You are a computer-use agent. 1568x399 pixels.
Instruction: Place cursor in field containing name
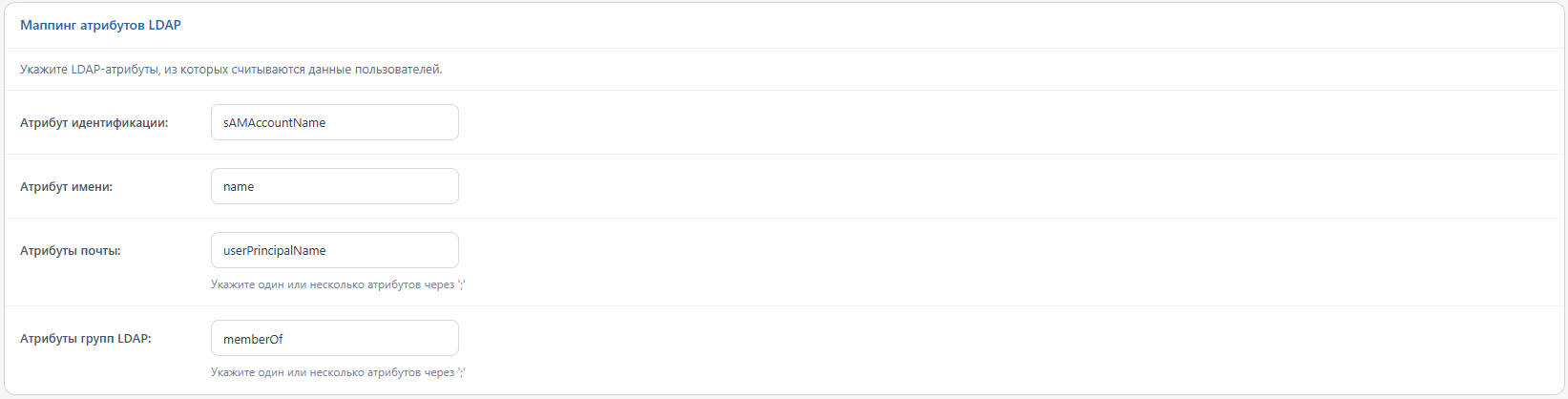tap(335, 186)
